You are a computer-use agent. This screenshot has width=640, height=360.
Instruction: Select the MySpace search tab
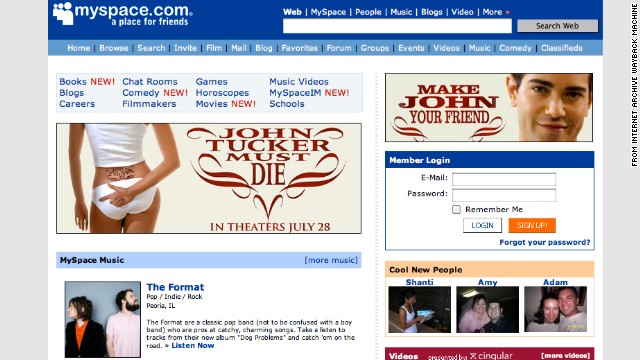click(328, 12)
